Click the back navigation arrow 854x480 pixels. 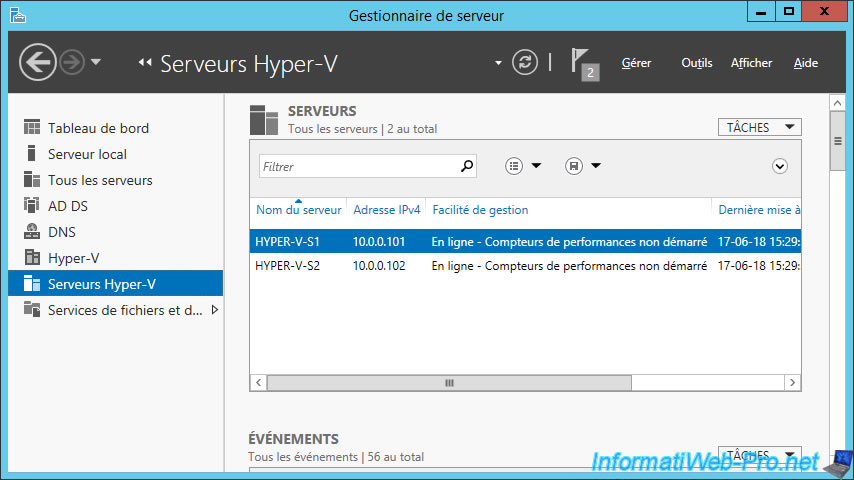38,62
